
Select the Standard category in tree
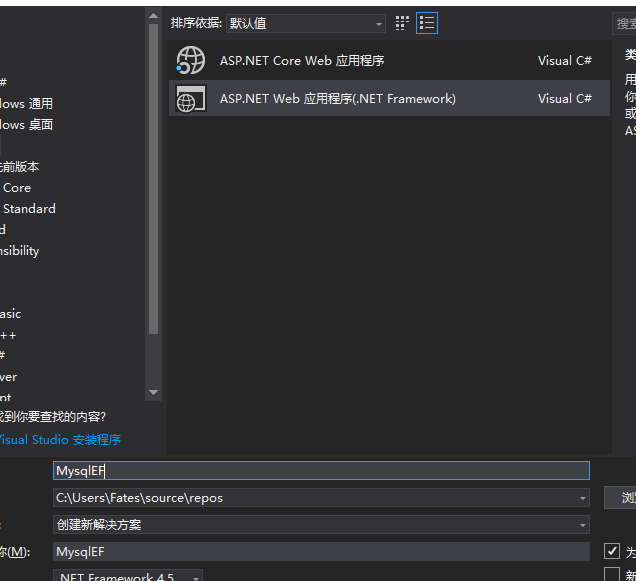point(29,209)
